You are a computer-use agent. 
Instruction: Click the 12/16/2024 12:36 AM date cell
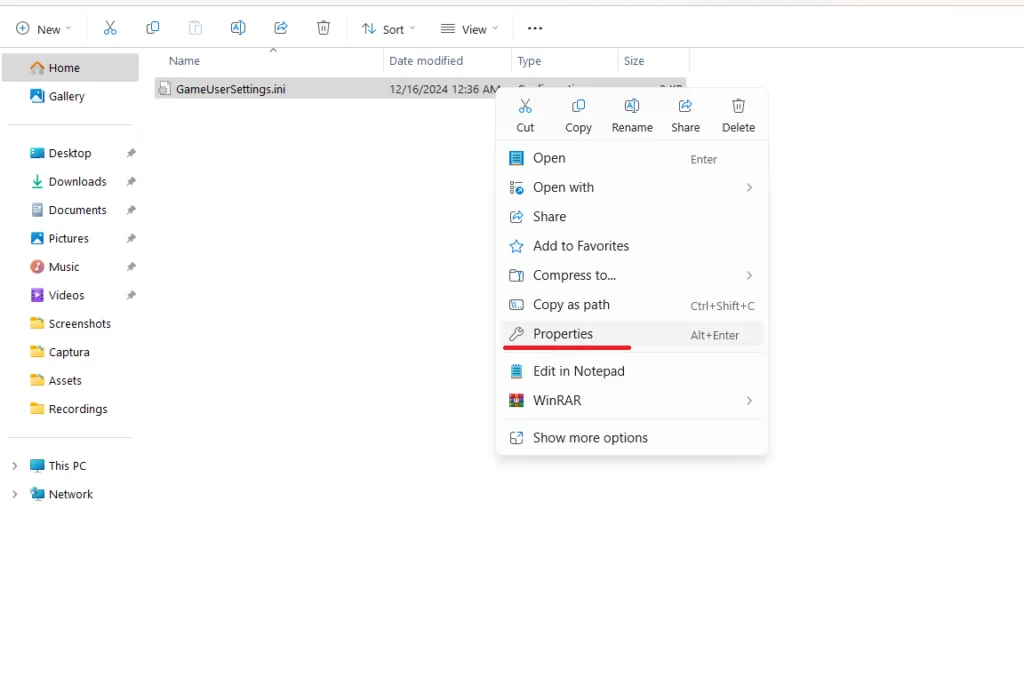(x=445, y=89)
